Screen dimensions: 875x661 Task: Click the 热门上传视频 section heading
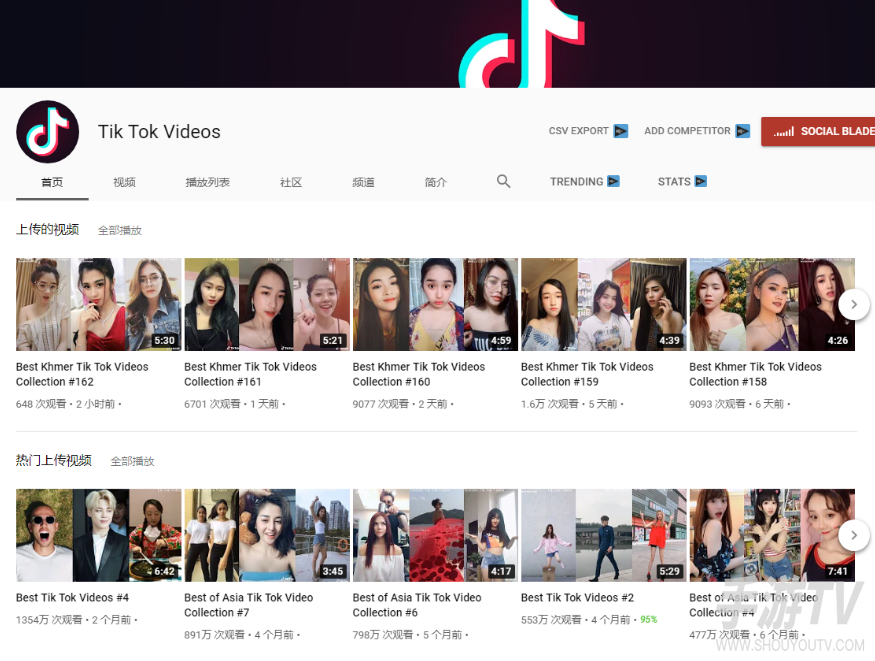coord(54,460)
